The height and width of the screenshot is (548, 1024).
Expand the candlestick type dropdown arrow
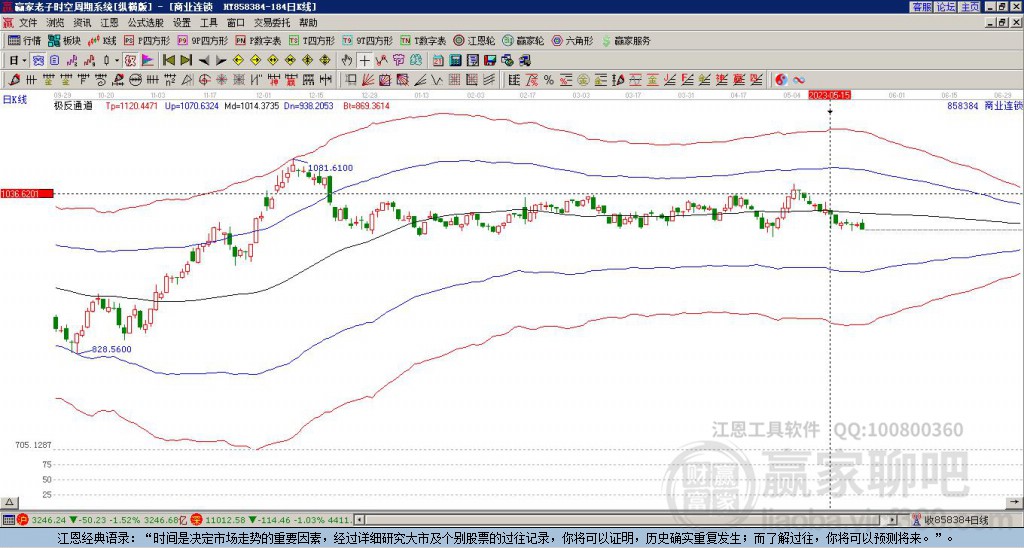(117, 60)
